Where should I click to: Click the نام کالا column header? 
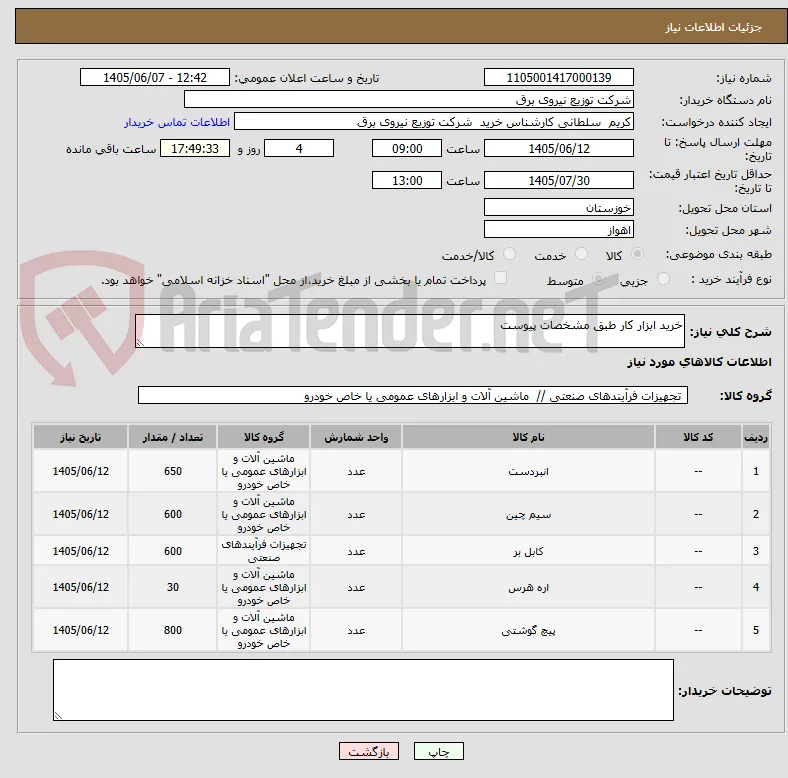pyautogui.click(x=528, y=437)
